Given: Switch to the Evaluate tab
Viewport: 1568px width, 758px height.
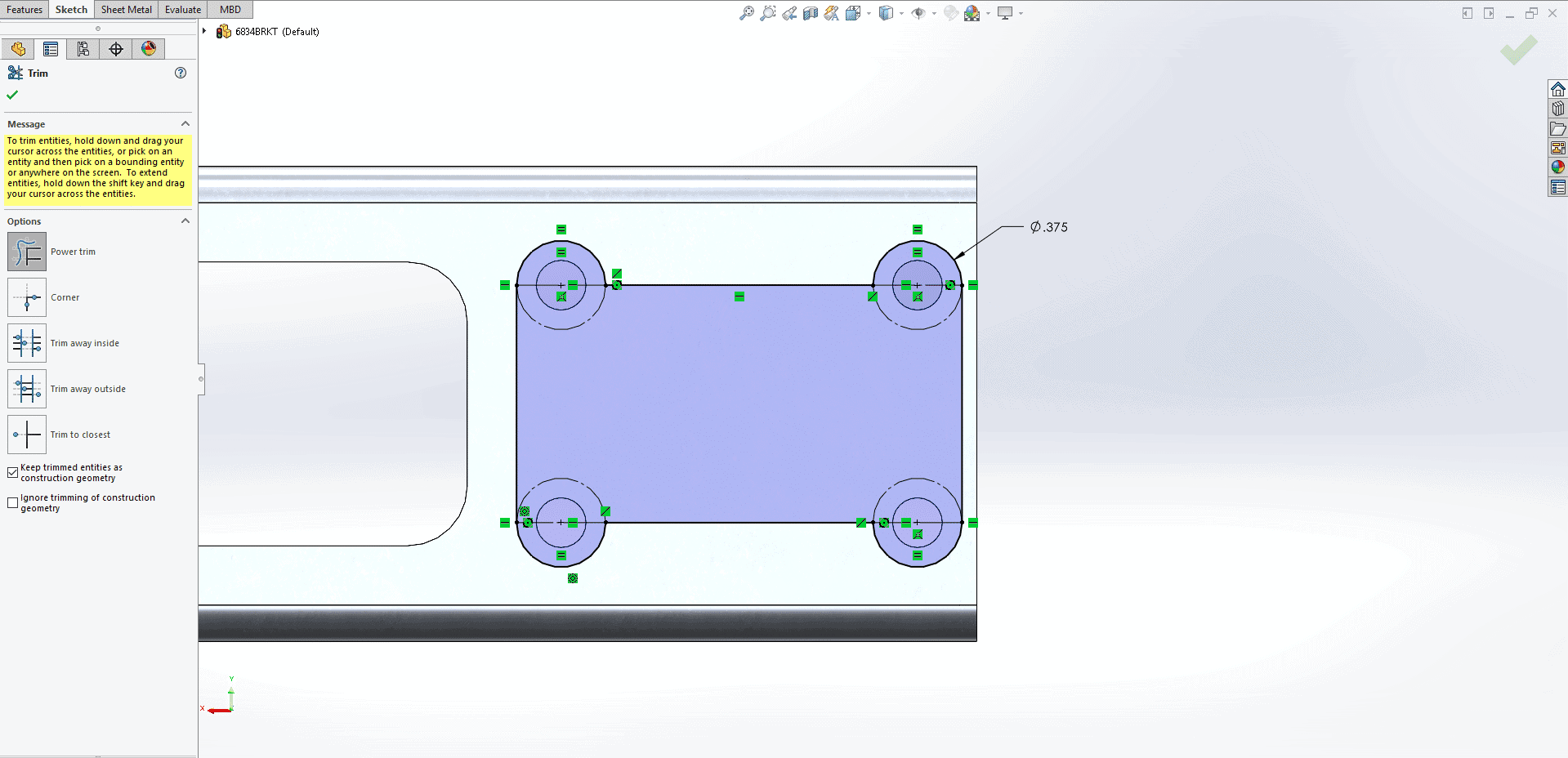Looking at the screenshot, I should (x=183, y=10).
